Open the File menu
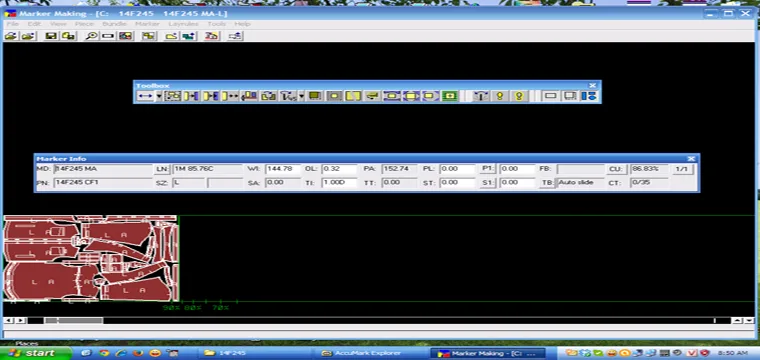This screenshot has width=760, height=360. pos(12,24)
